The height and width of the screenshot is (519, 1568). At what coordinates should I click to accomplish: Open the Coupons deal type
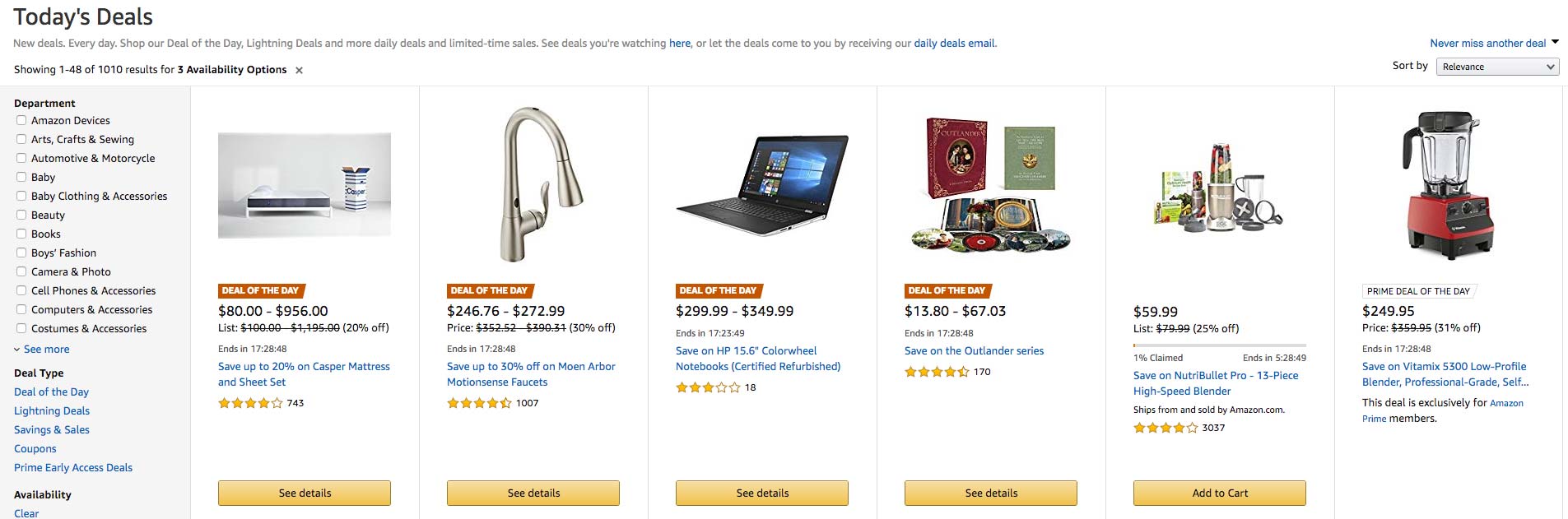35,448
